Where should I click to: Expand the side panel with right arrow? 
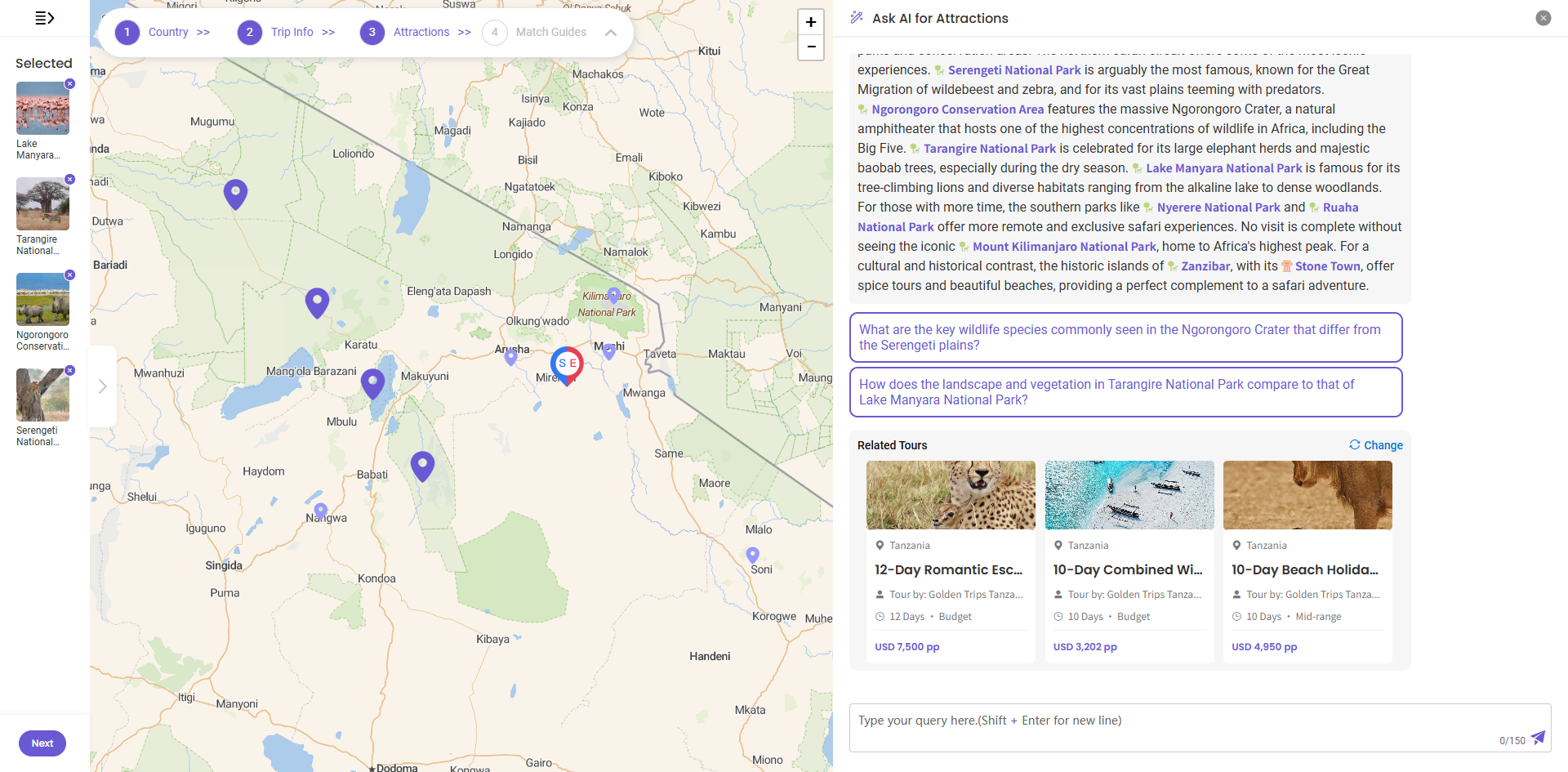102,386
